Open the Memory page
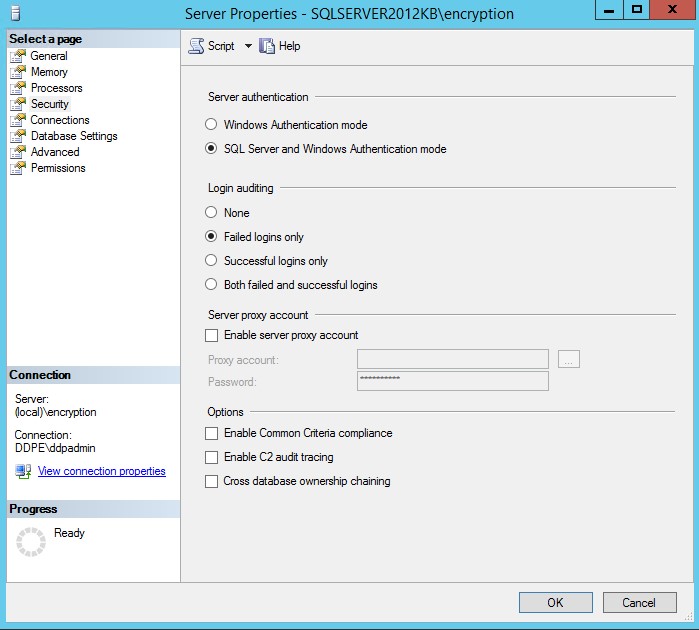Screen dimensions: 699x630 click(x=49, y=72)
